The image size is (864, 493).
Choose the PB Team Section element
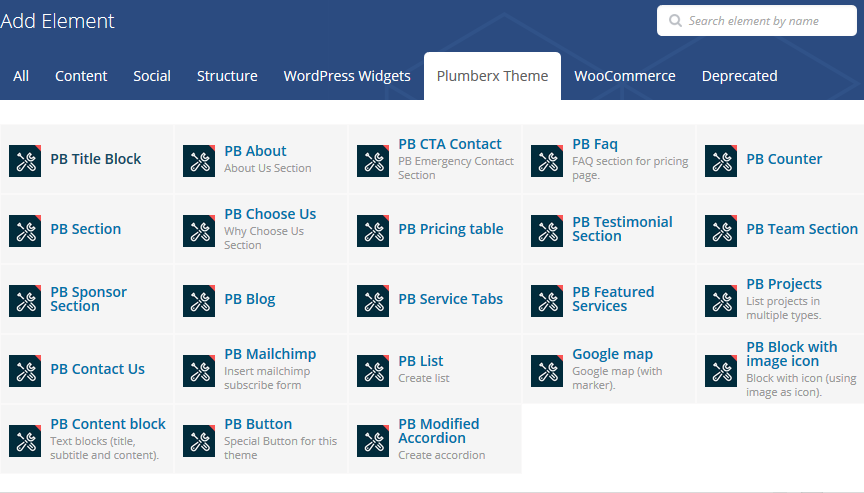coord(801,229)
